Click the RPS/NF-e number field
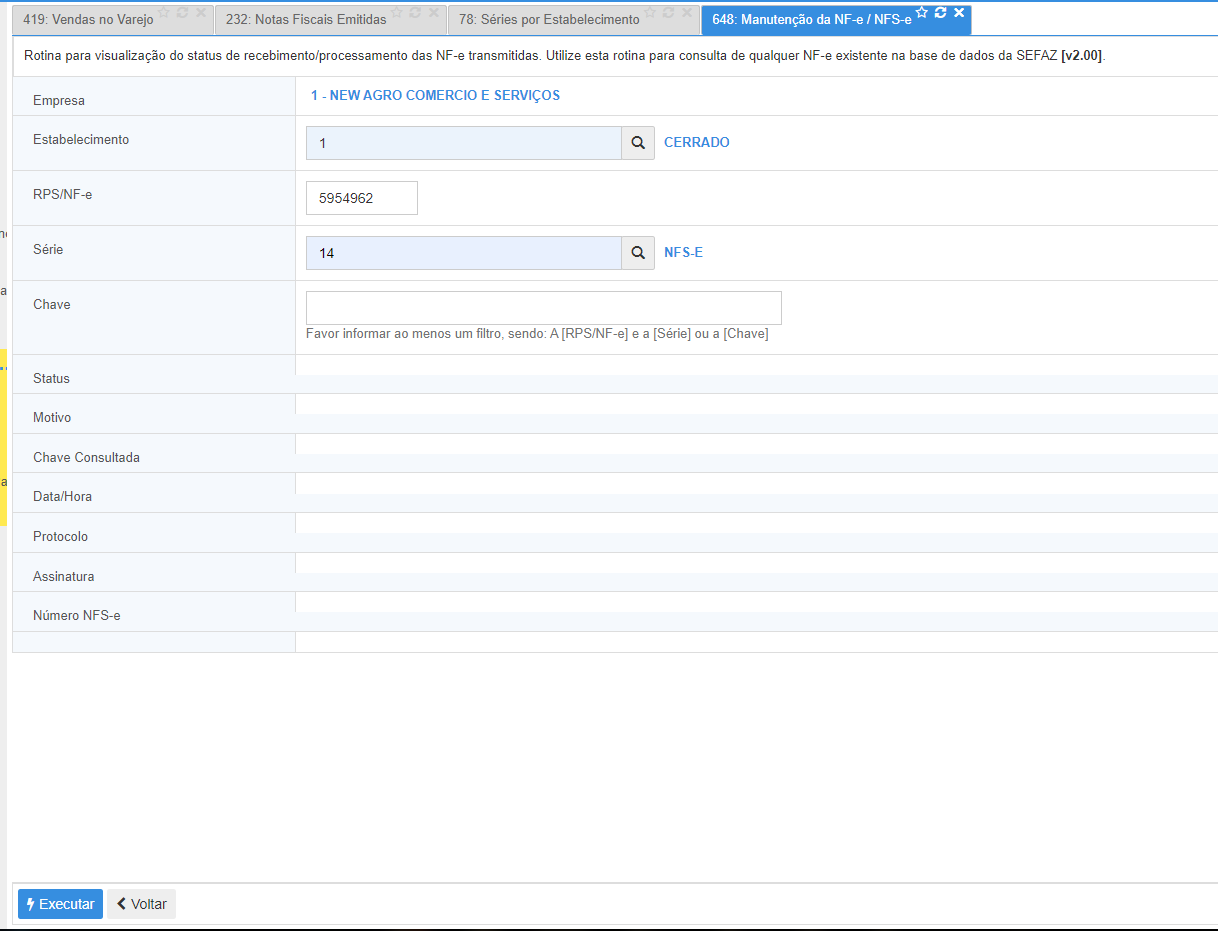The image size is (1218, 931). tap(362, 198)
